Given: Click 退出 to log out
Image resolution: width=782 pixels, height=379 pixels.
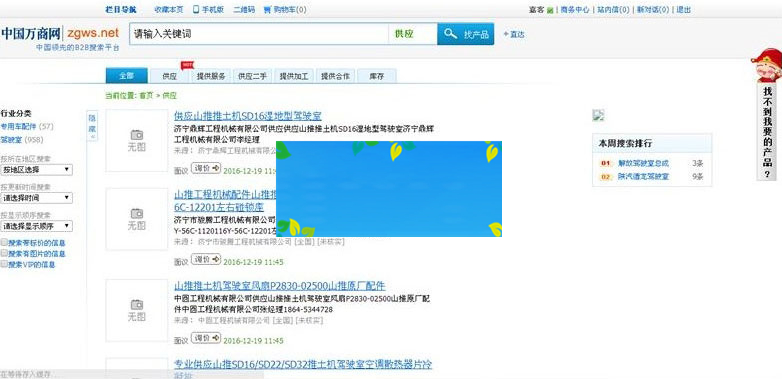Looking at the screenshot, I should coord(684,9).
